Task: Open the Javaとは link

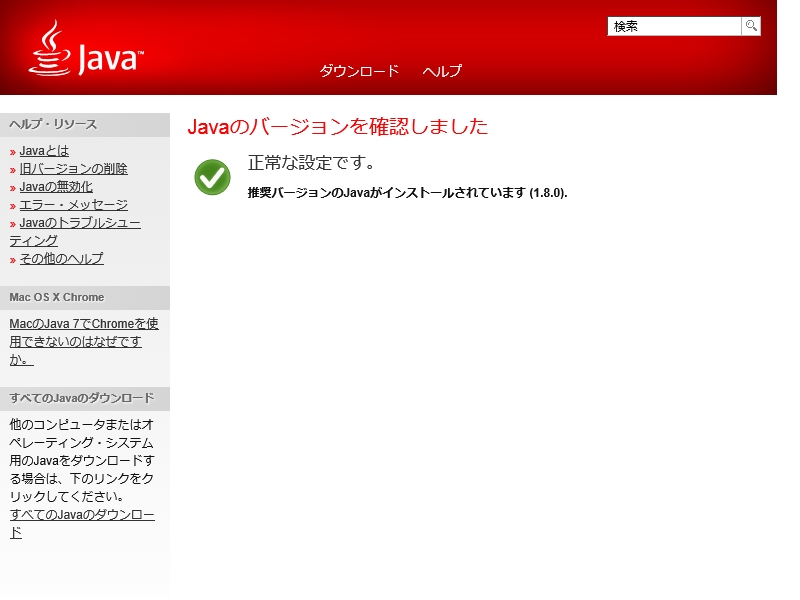Action: (x=44, y=151)
